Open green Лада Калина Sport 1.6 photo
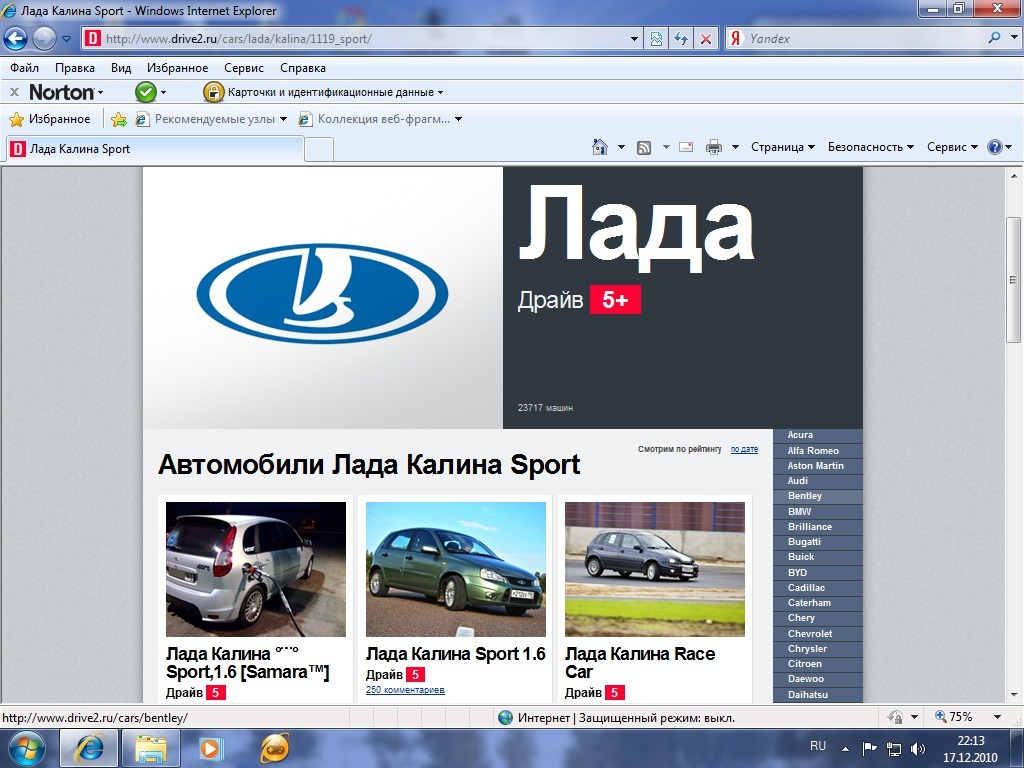This screenshot has width=1024, height=768. 456,569
